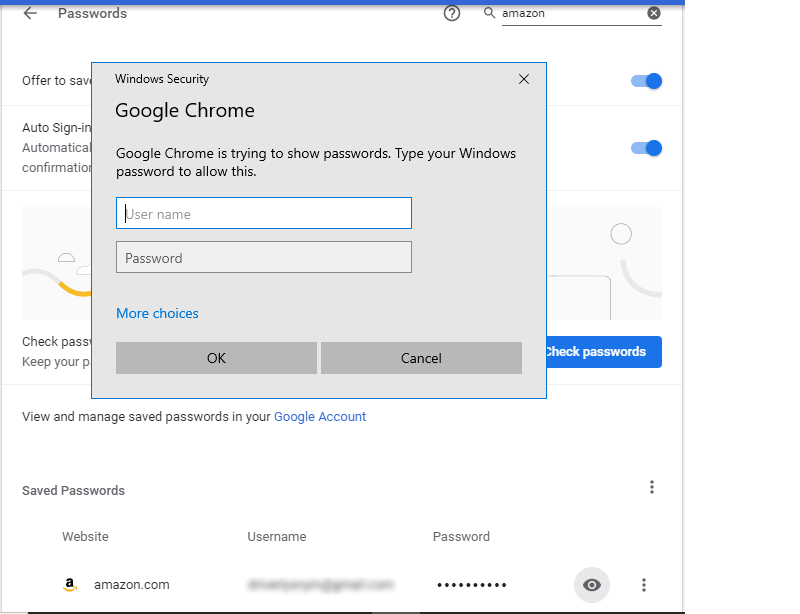Click the User name field
Screen dimensions: 800x614
264,213
